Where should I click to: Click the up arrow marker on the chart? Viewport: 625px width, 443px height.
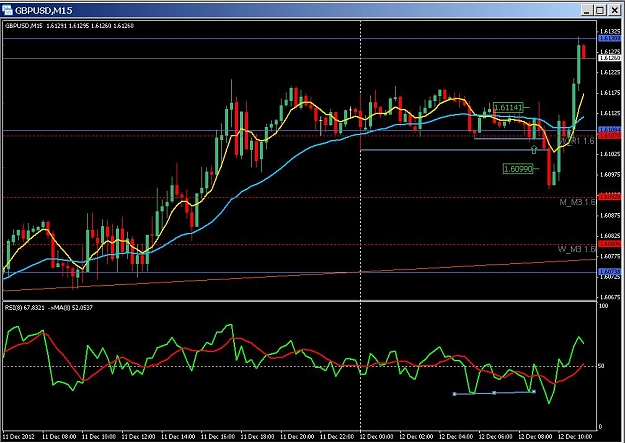[x=534, y=150]
